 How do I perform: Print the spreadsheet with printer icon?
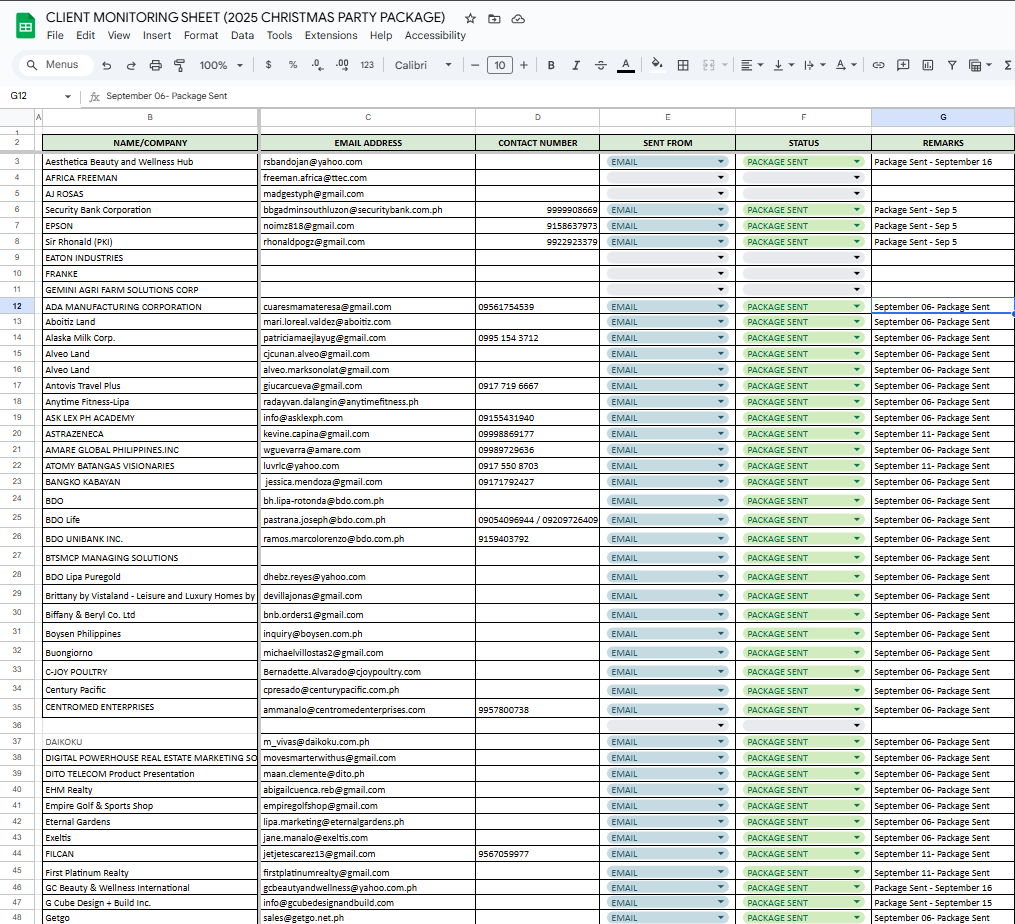tap(155, 65)
